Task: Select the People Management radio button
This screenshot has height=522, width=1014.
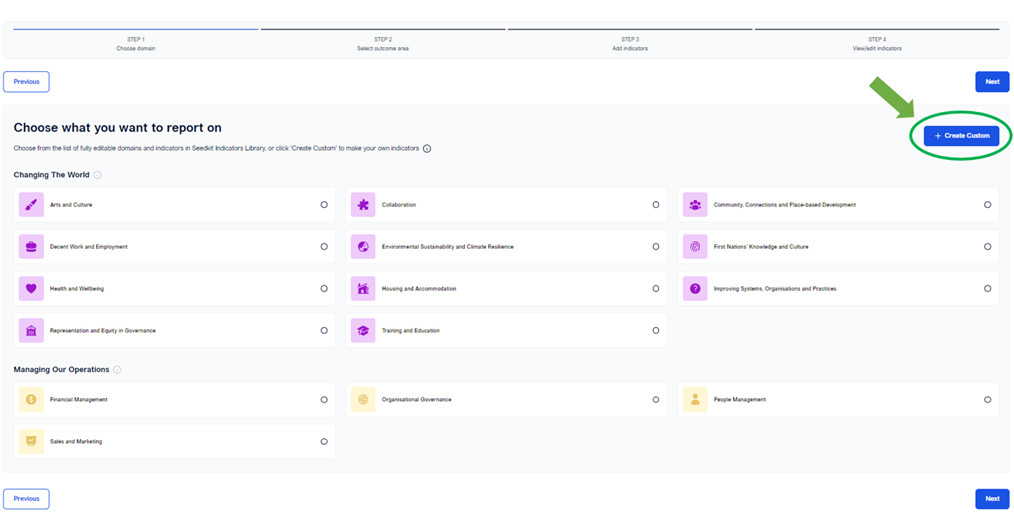Action: click(987, 400)
